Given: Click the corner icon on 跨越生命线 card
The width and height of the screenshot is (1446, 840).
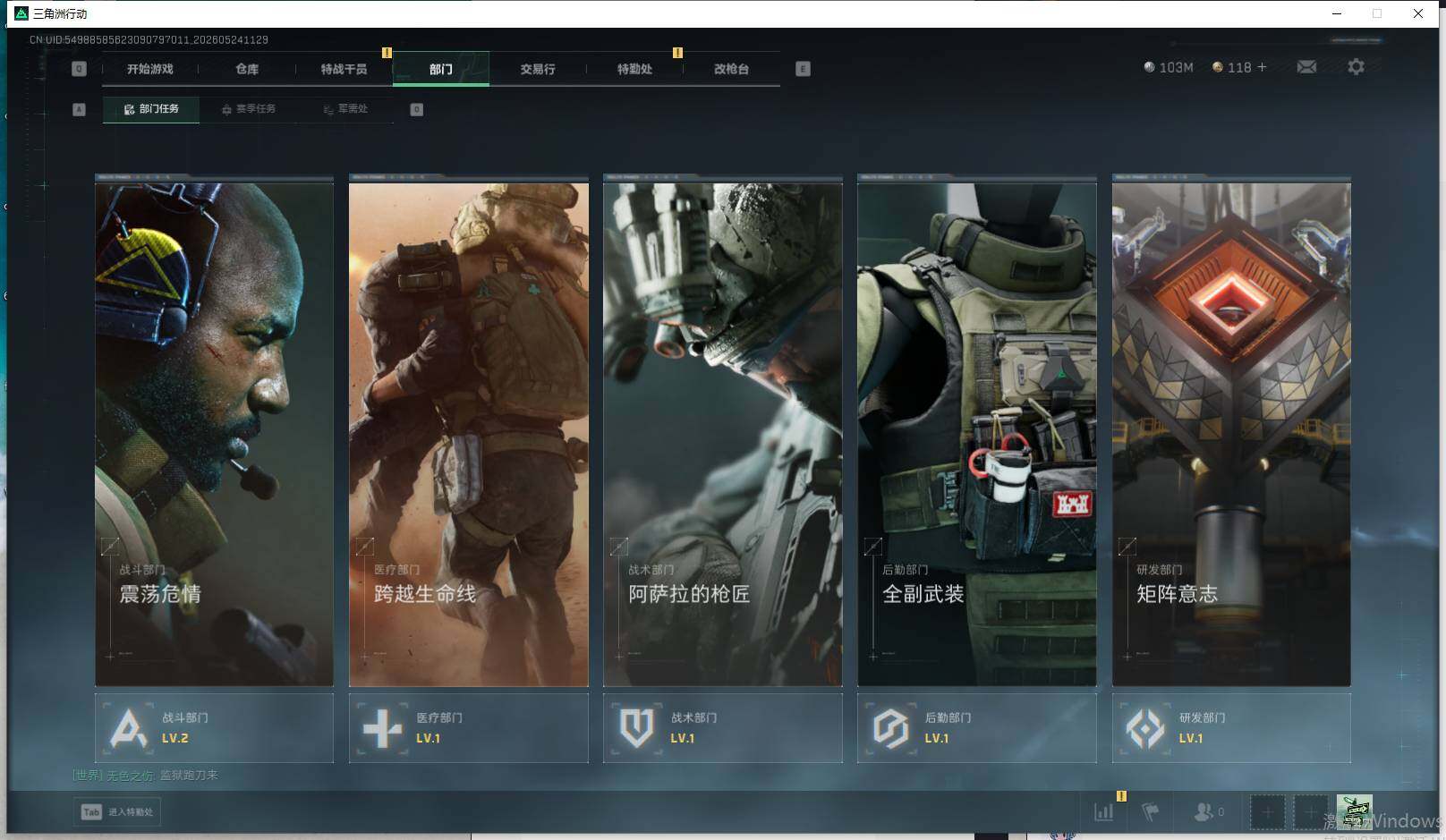Looking at the screenshot, I should [365, 546].
